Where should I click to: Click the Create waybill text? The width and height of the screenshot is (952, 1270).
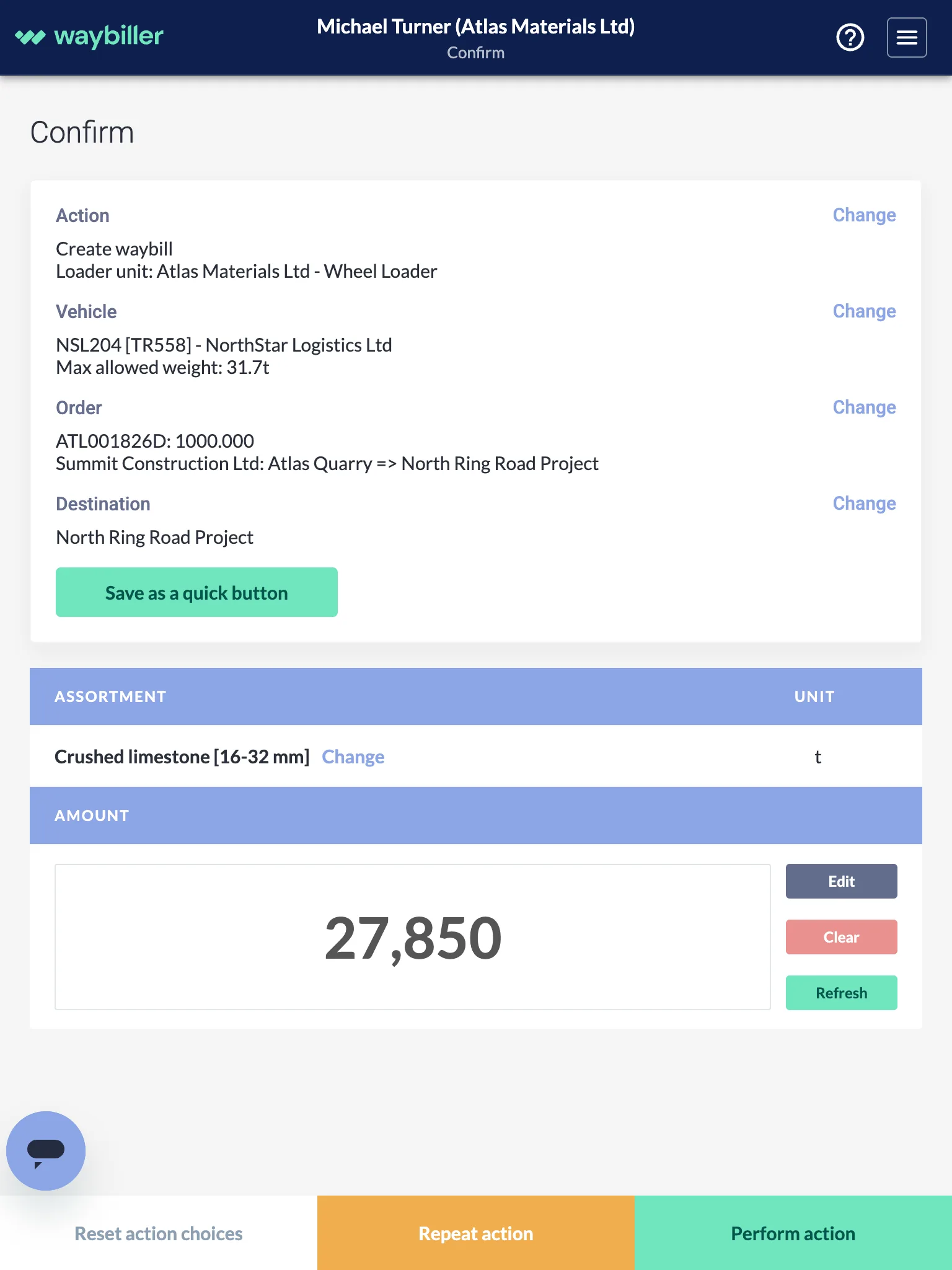[114, 249]
